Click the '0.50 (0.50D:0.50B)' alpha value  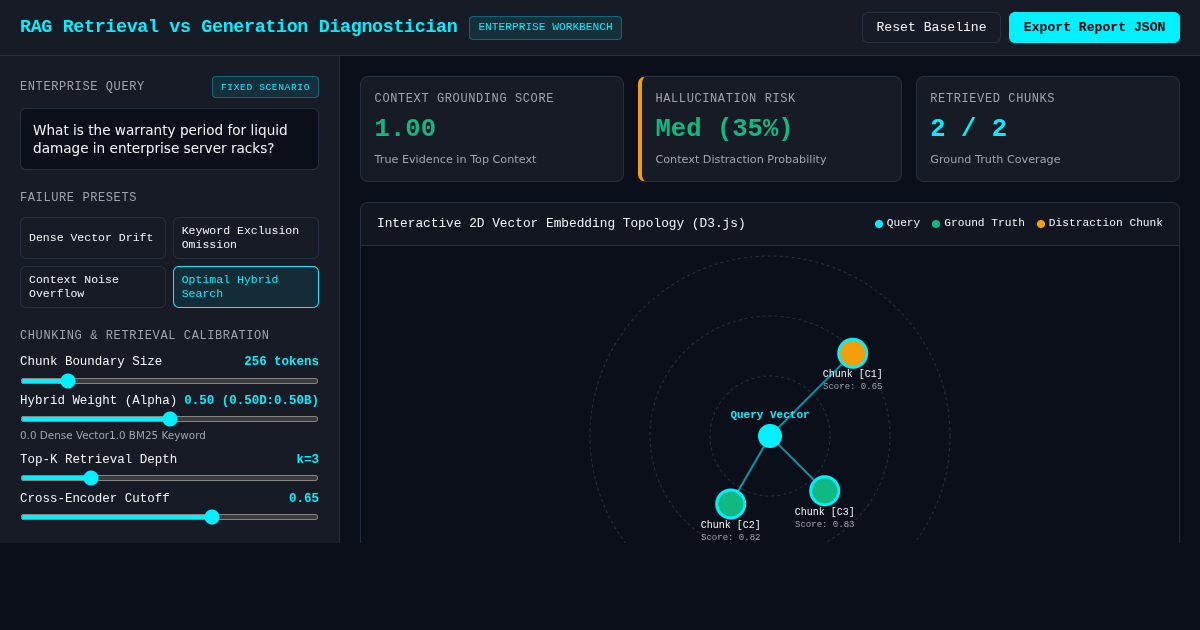pos(251,401)
